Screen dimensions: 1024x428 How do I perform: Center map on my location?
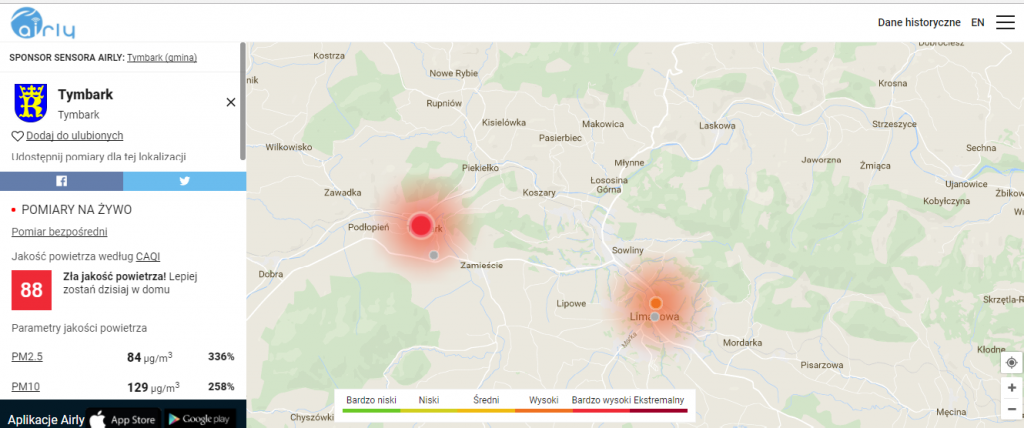coord(1011,362)
